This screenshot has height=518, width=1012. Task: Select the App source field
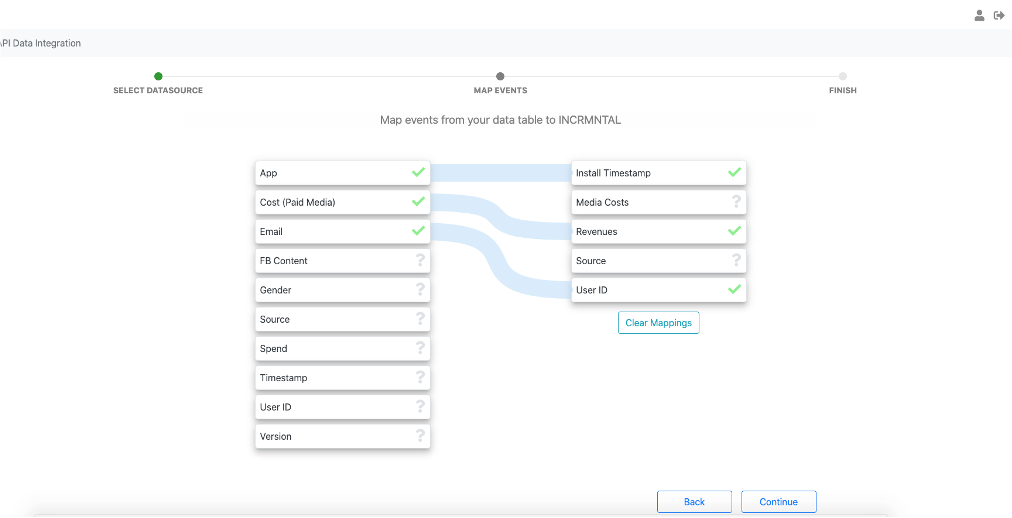click(x=343, y=173)
